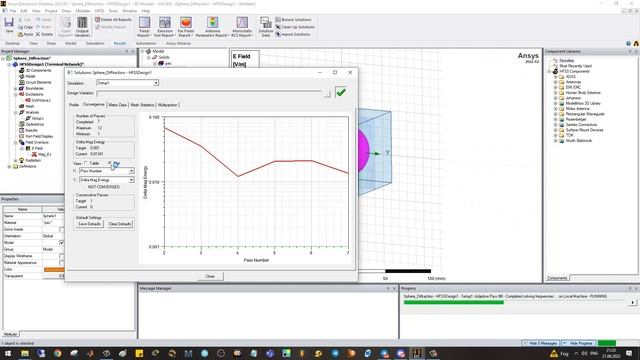Click the green checkmark in Solutions dialog
This screenshot has width=640, height=360.
(x=341, y=92)
